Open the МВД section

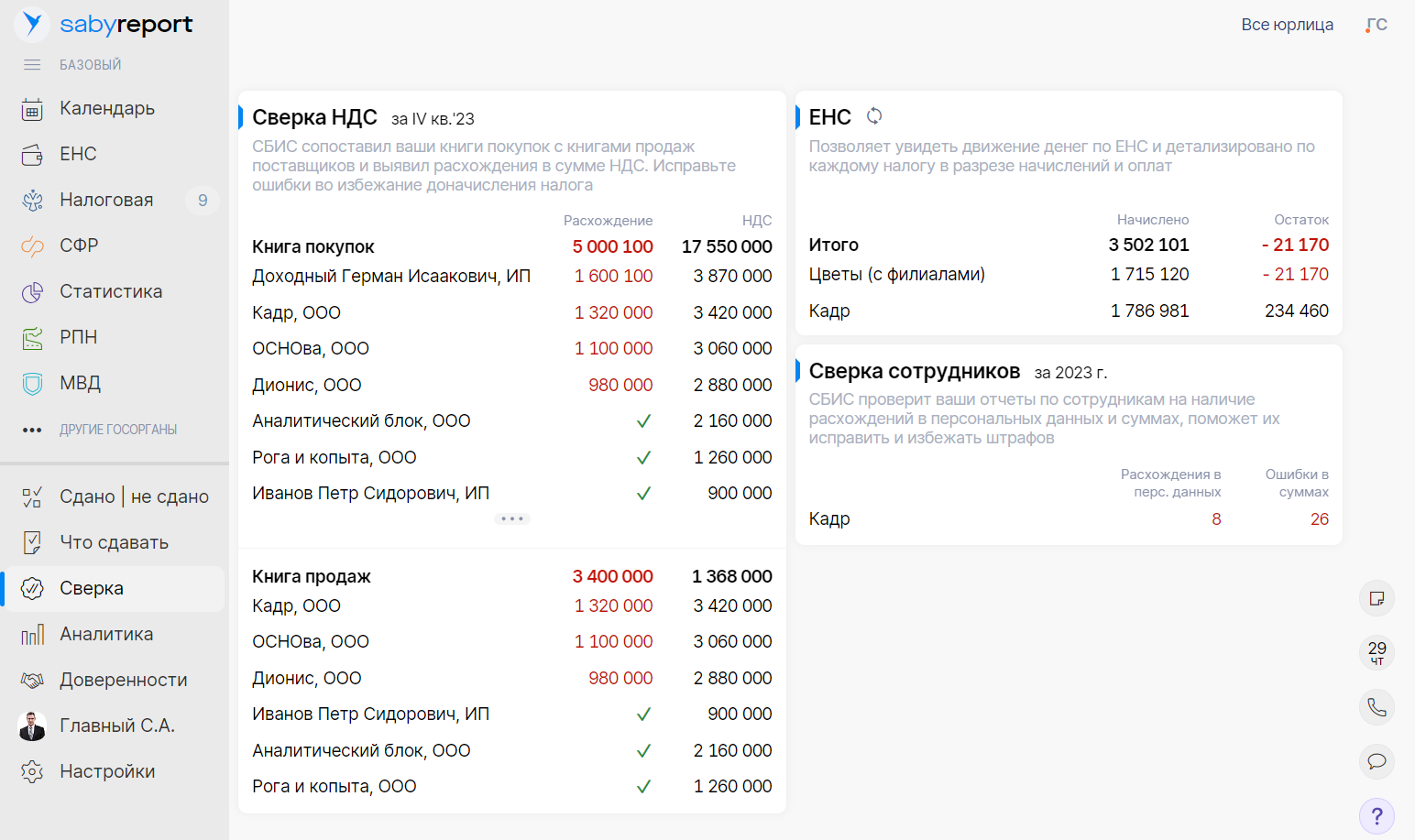point(80,383)
